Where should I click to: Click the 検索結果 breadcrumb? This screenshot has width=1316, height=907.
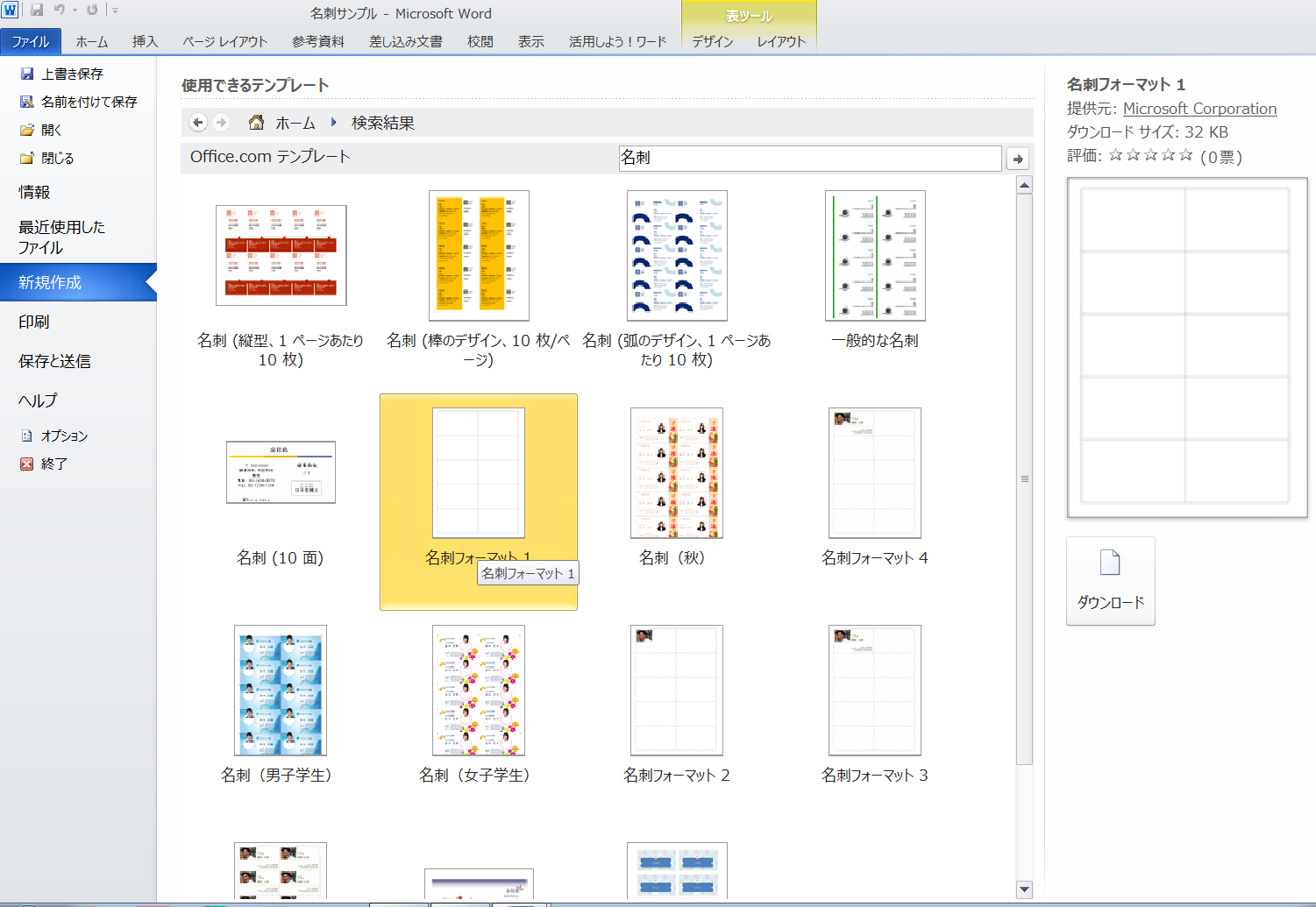tap(383, 123)
